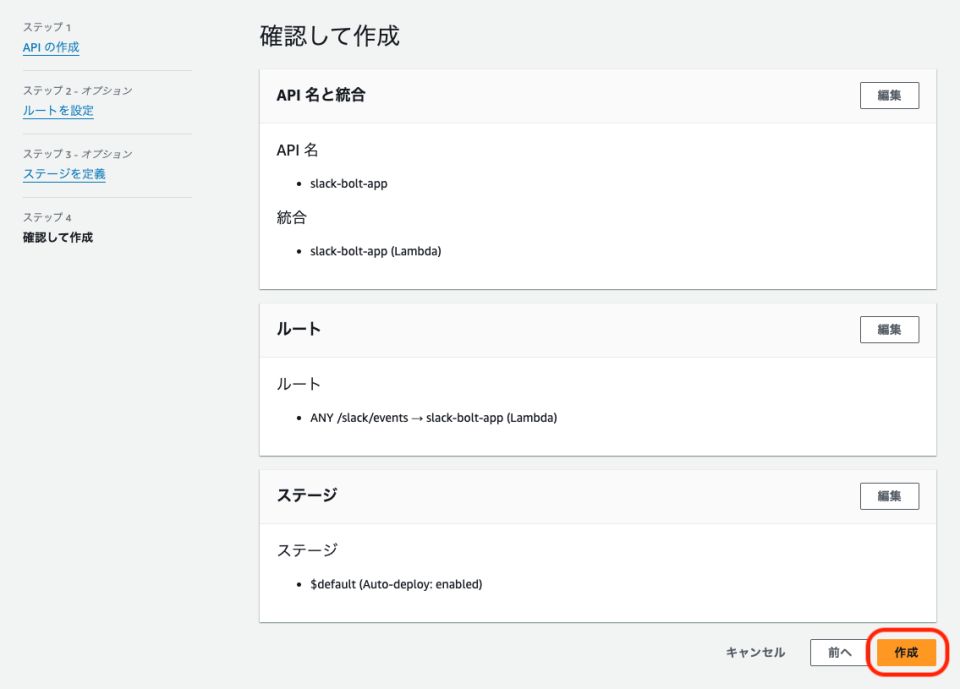
Task: Click キャンセル to cancel the wizard
Action: [x=754, y=652]
